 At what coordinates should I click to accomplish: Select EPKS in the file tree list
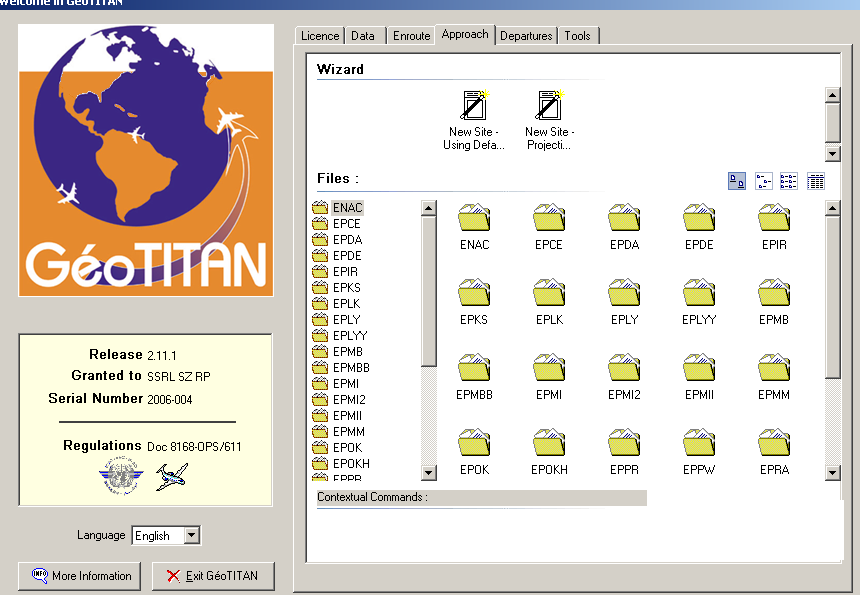click(347, 287)
